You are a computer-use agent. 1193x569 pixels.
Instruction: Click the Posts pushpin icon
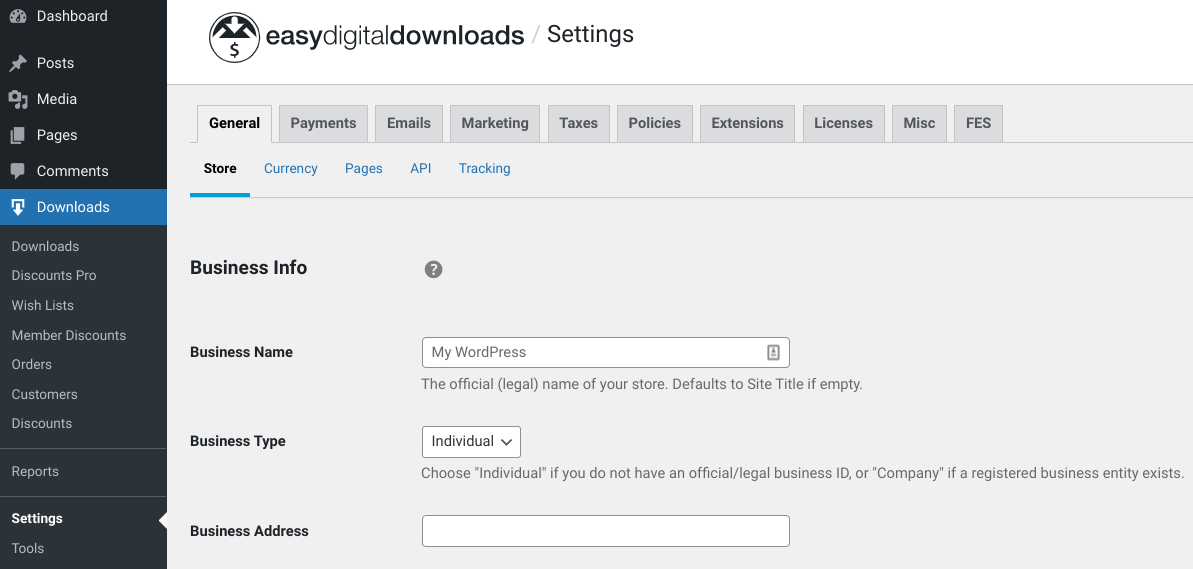17,63
